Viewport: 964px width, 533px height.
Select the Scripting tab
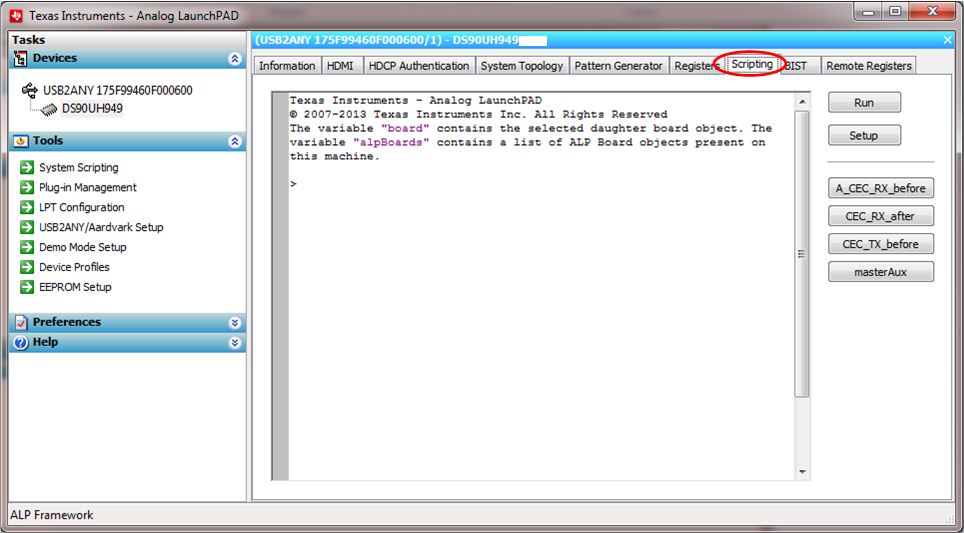[x=752, y=64]
